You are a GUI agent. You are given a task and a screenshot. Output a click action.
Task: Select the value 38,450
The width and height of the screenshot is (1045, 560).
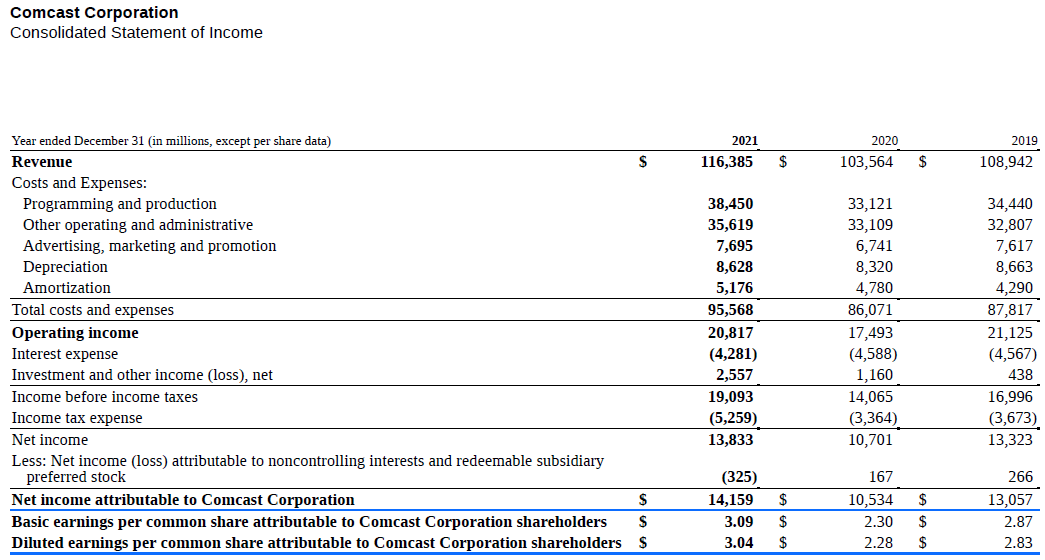[730, 204]
